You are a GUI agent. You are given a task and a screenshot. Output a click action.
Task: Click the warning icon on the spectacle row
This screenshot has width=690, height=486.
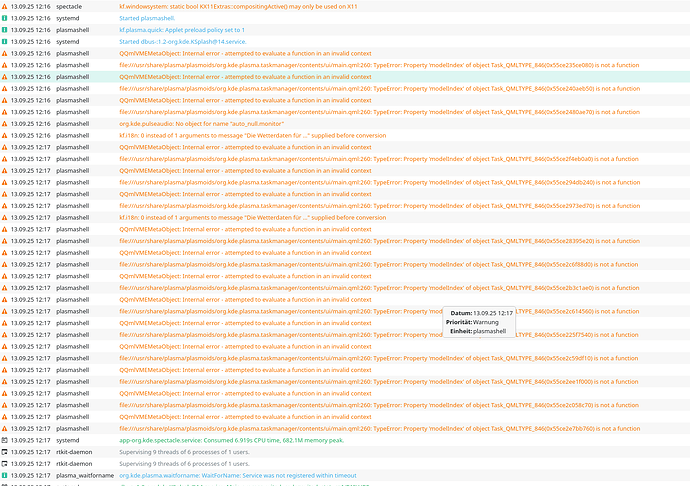point(4,7)
